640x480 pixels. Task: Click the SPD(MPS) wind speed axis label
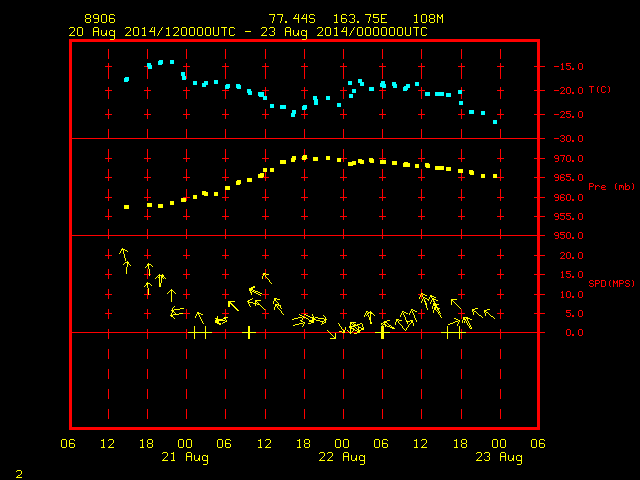coord(611,283)
